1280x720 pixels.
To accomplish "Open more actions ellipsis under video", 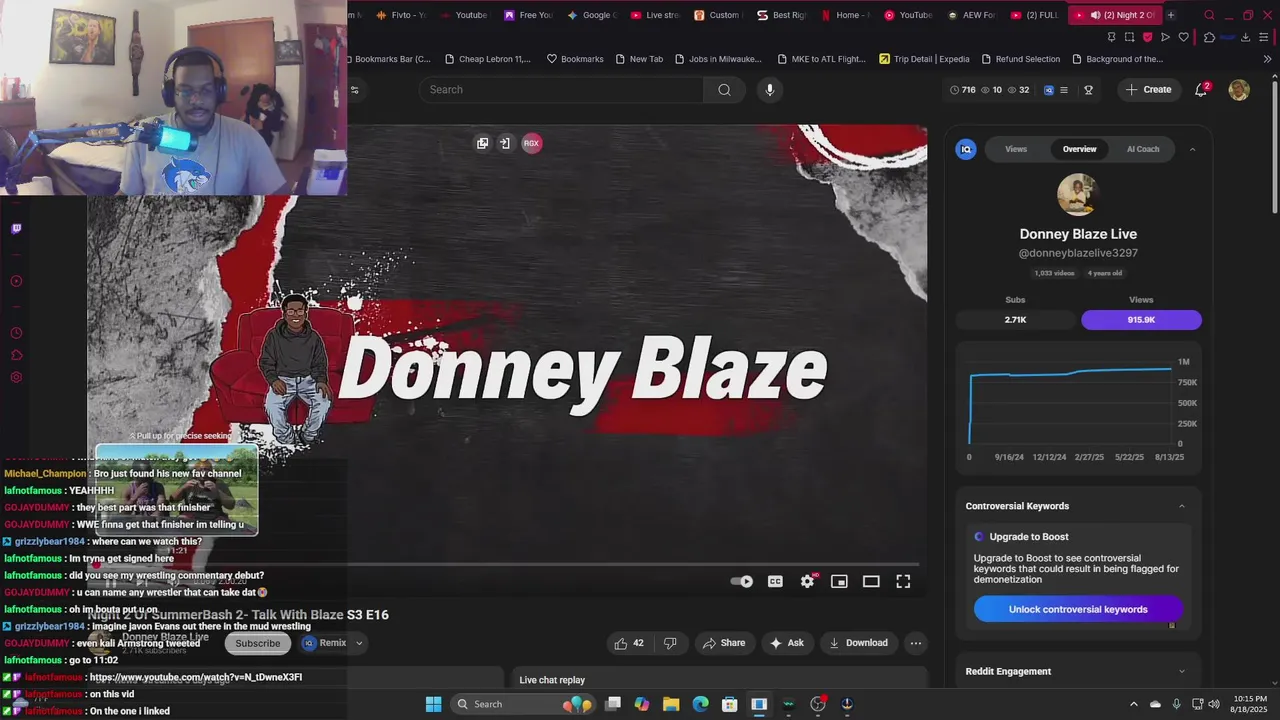I will pyautogui.click(x=915, y=643).
